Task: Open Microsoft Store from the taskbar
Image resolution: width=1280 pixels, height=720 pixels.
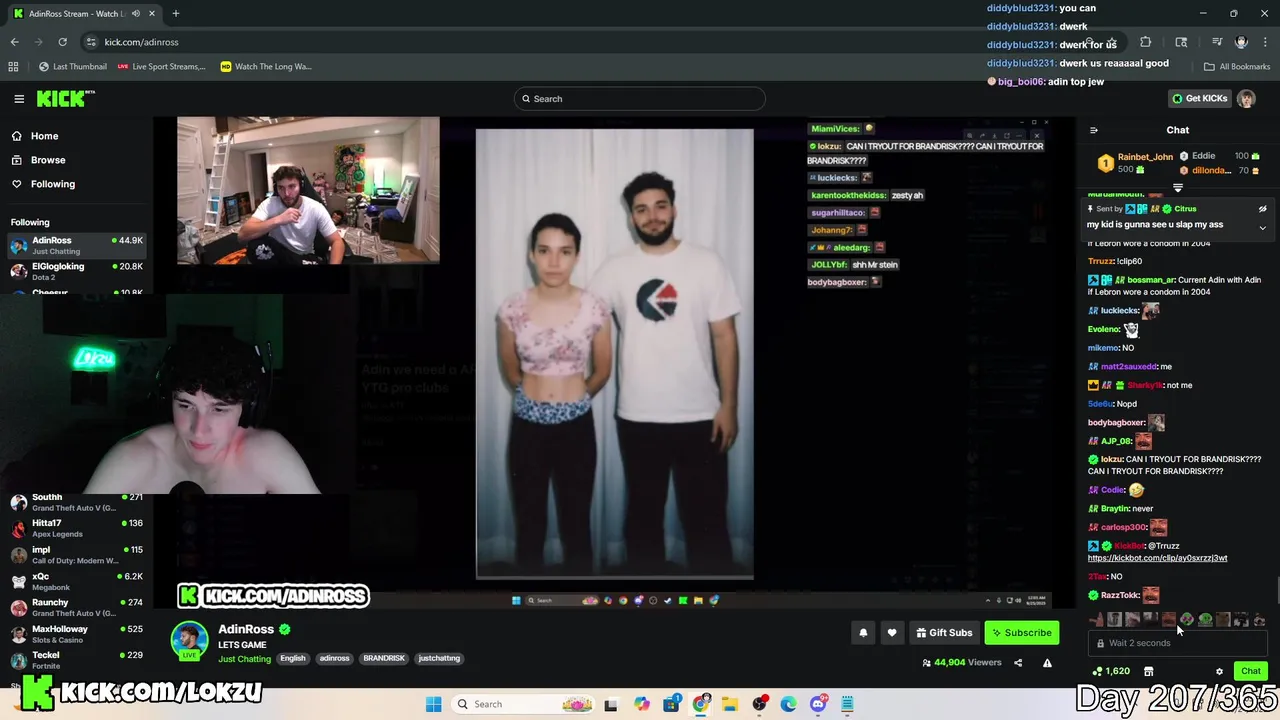Action: 671,704
